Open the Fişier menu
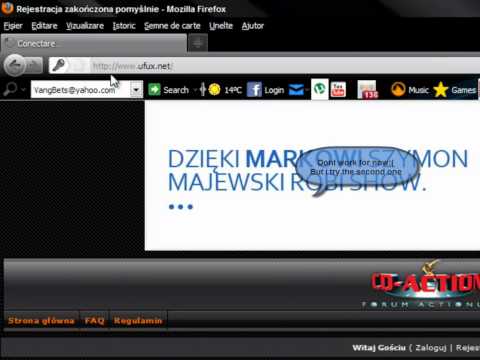This screenshot has height=360, width=480. pyautogui.click(x=13, y=26)
